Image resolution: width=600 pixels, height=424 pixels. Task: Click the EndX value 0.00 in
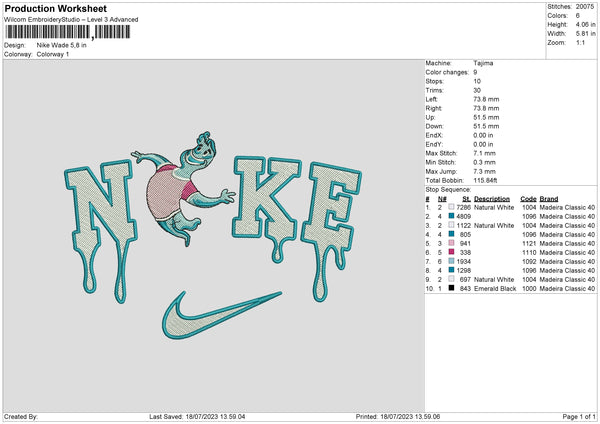(x=483, y=135)
